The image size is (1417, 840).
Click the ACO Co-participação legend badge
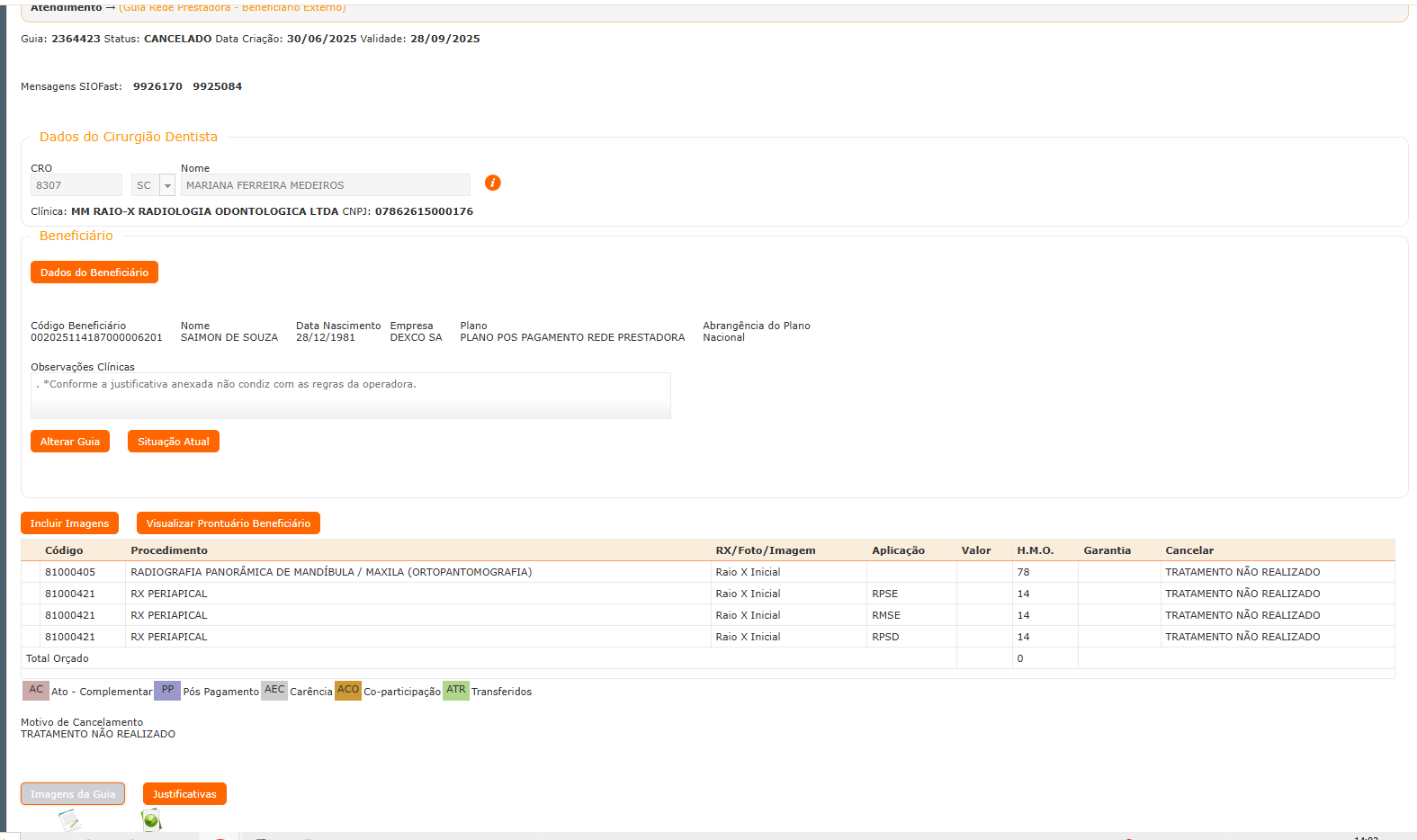348,690
